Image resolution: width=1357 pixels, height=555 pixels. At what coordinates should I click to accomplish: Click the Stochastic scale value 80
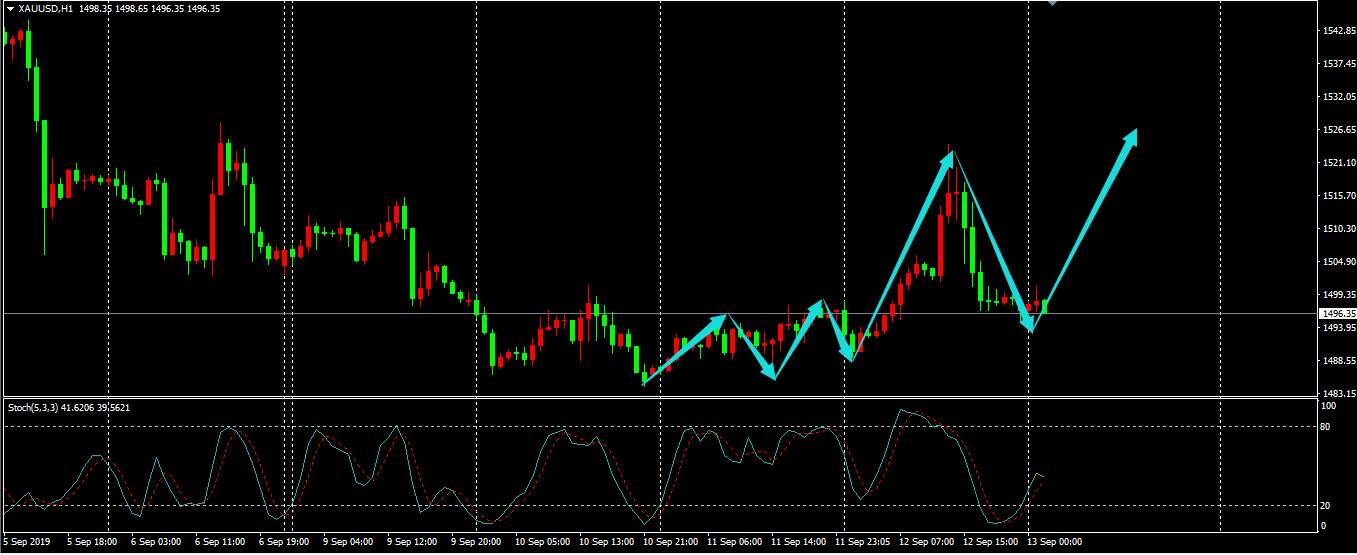pos(1327,427)
